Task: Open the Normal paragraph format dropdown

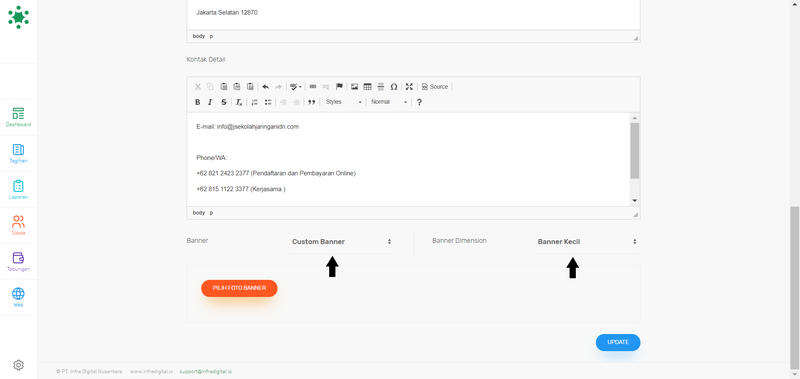Action: [389, 102]
